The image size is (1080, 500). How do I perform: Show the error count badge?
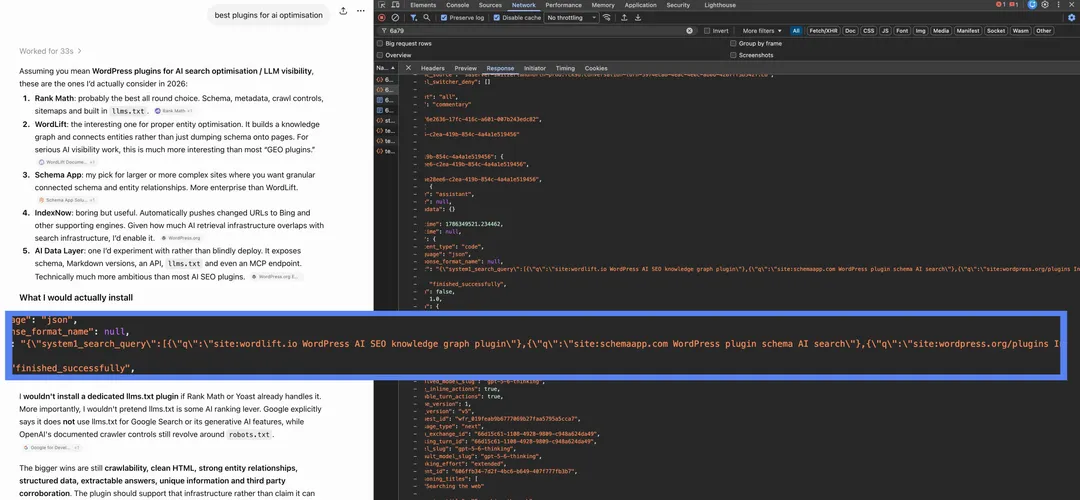pos(1001,5)
